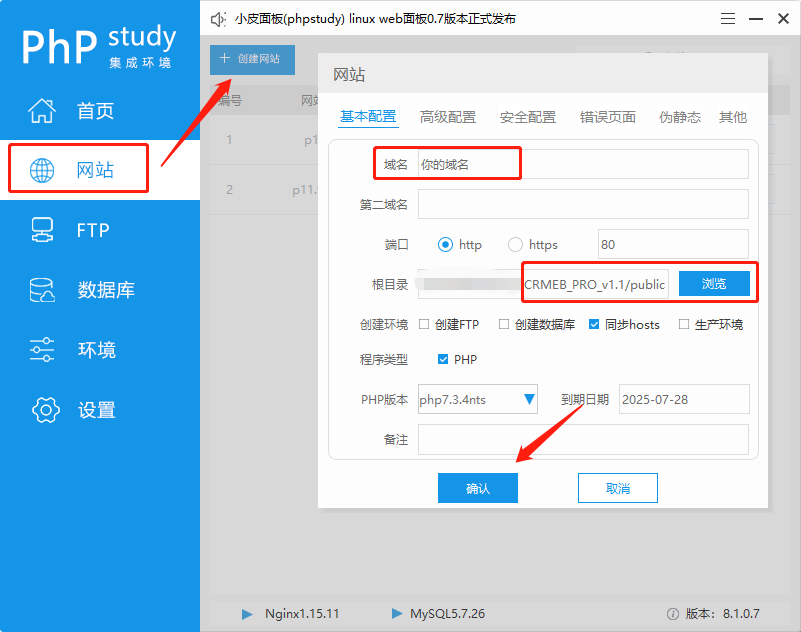This screenshot has width=801, height=632.
Task: Enable the 生产环境 checkbox
Action: tap(684, 324)
